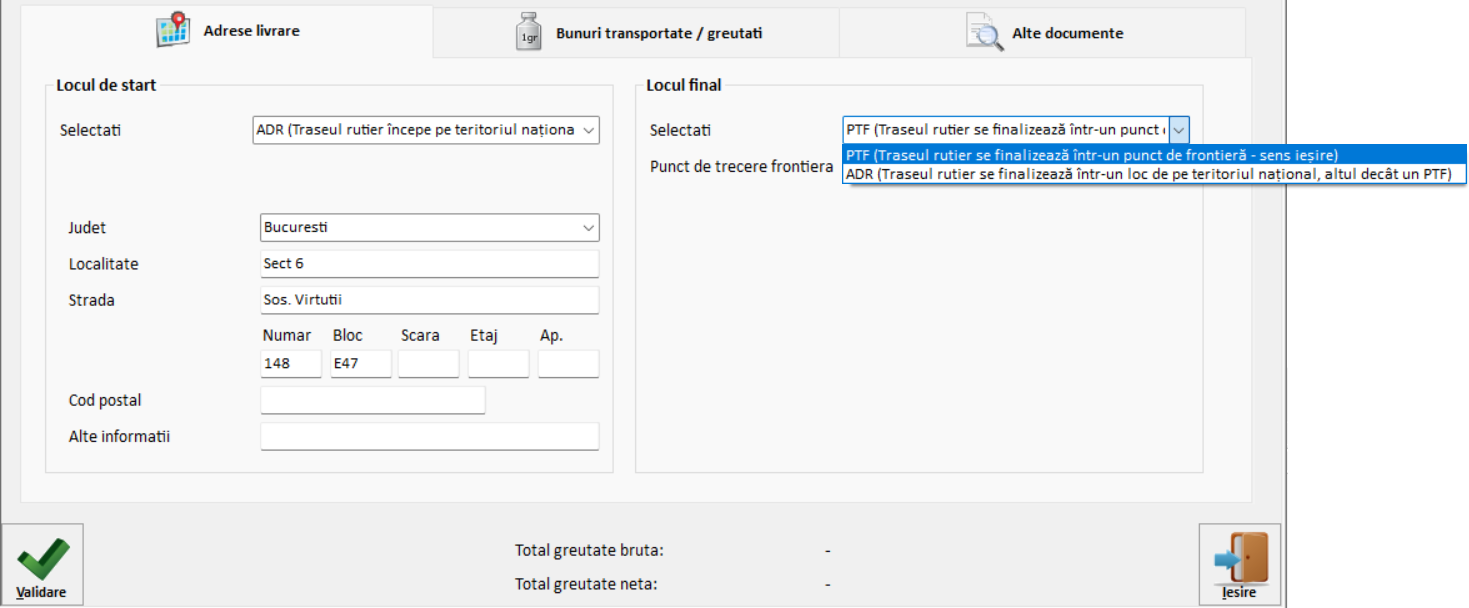Click Strada field with Sos. Virtutii
Image resolution: width=1469 pixels, height=608 pixels.
(430, 300)
